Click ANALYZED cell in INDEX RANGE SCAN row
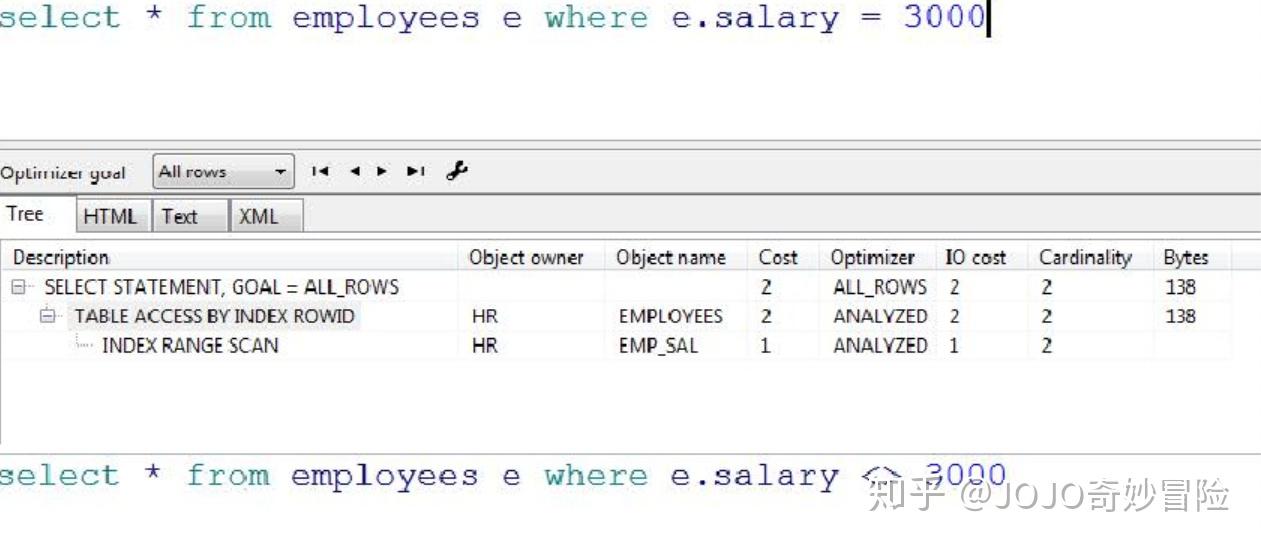This screenshot has width=1261, height=544. coord(880,345)
